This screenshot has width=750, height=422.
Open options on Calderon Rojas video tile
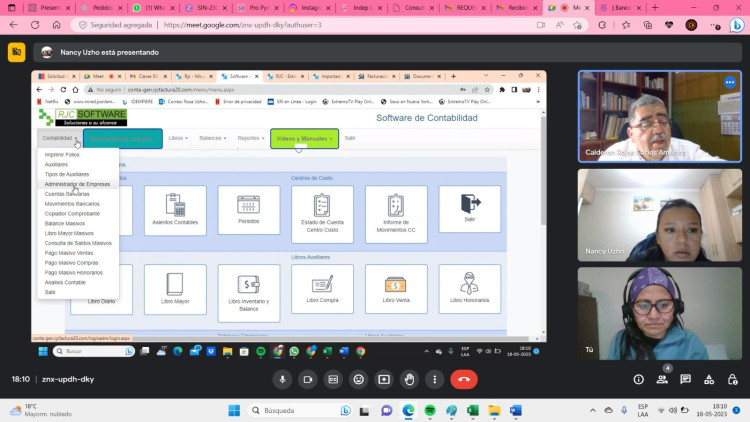(729, 82)
